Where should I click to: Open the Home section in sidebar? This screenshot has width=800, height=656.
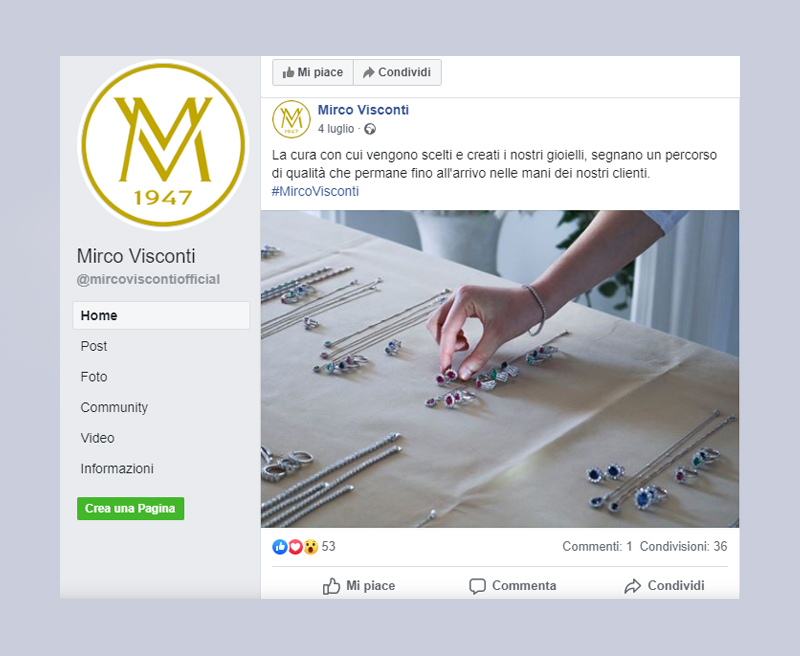161,315
